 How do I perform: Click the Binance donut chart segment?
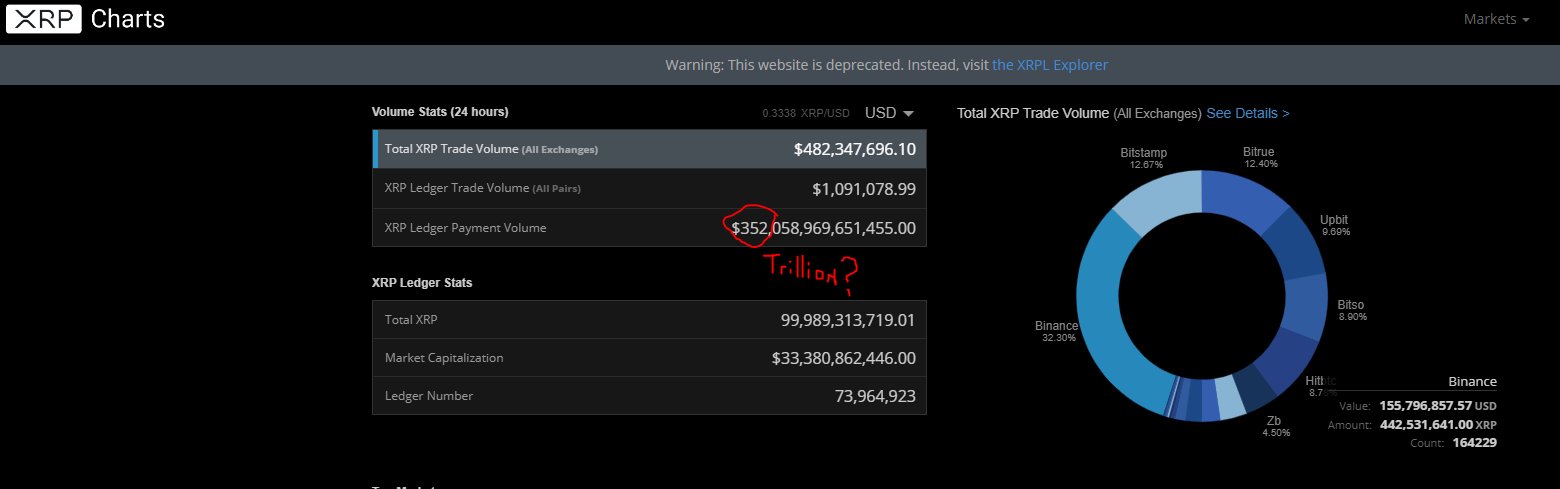(x=1102, y=310)
